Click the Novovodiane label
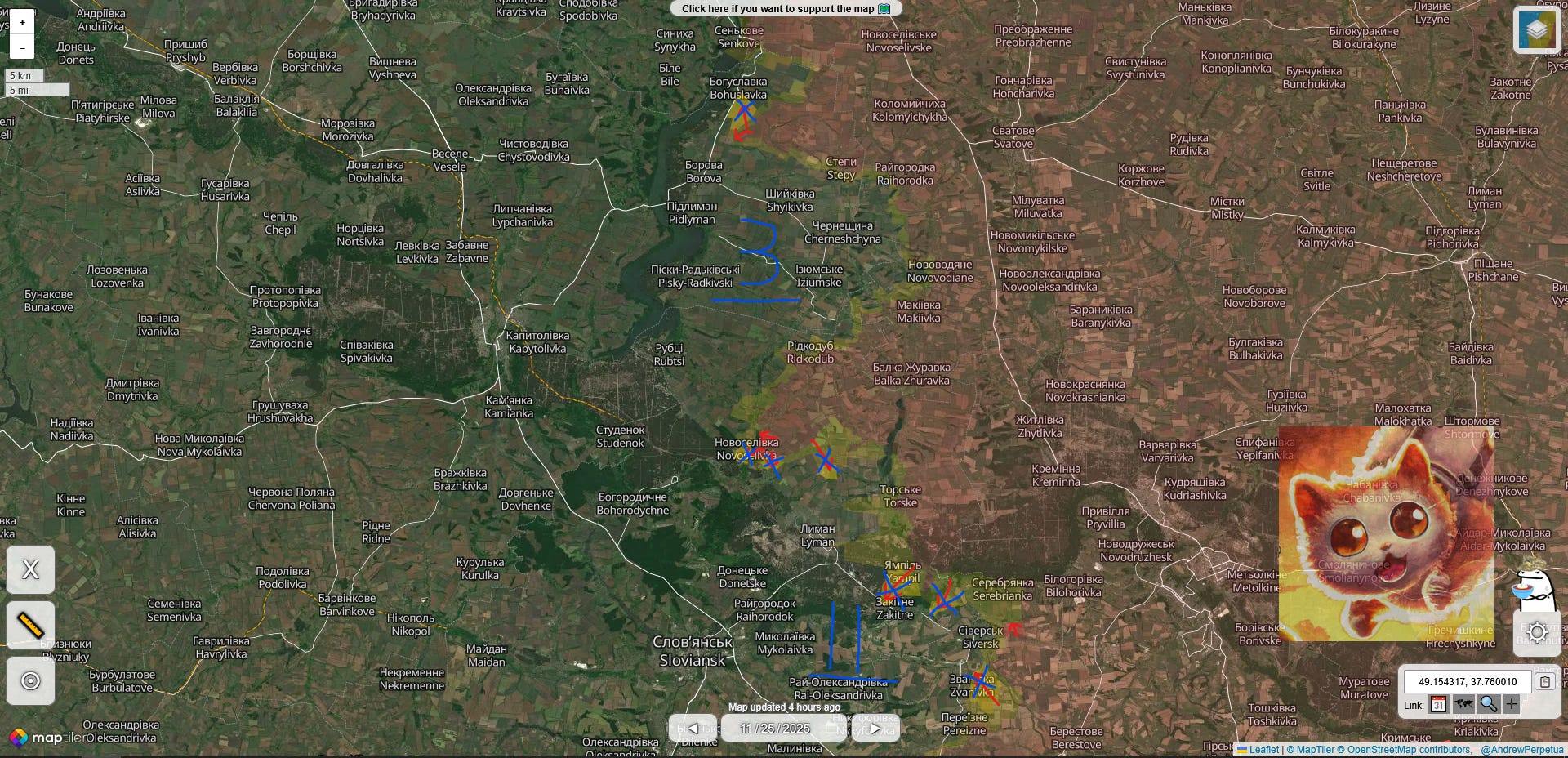The width and height of the screenshot is (1568, 758). [940, 271]
